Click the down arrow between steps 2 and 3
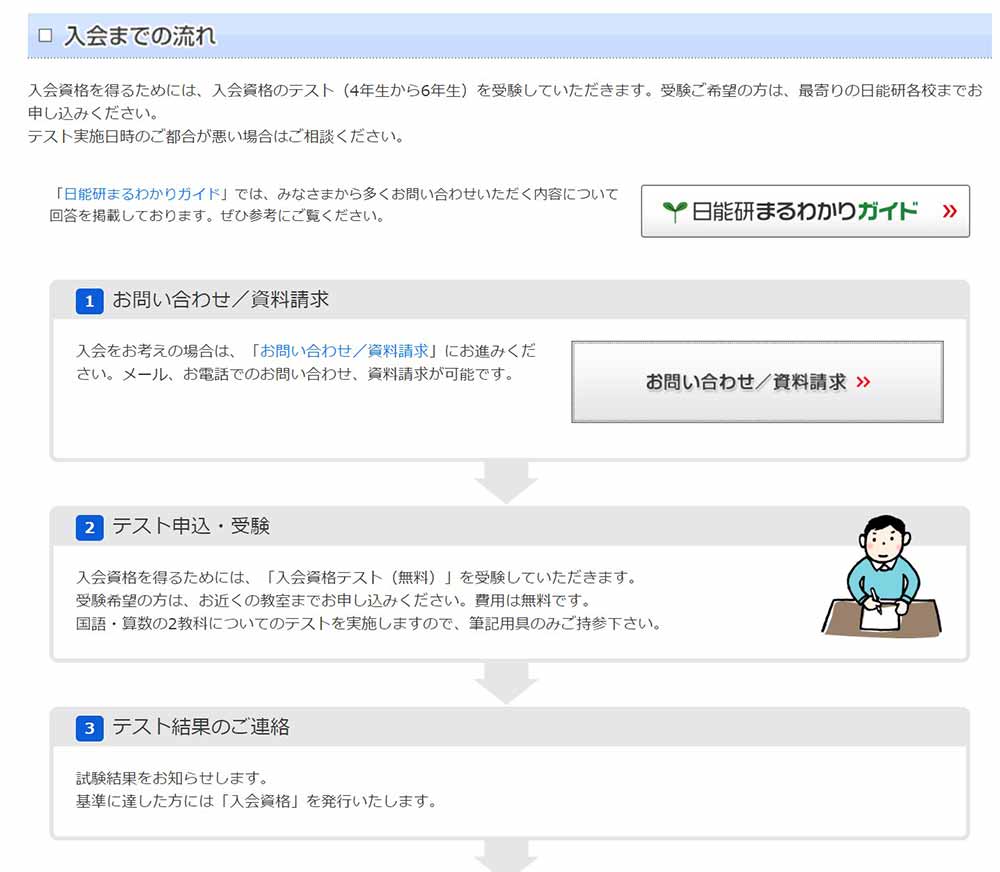The width and height of the screenshot is (1000, 872). point(506,683)
